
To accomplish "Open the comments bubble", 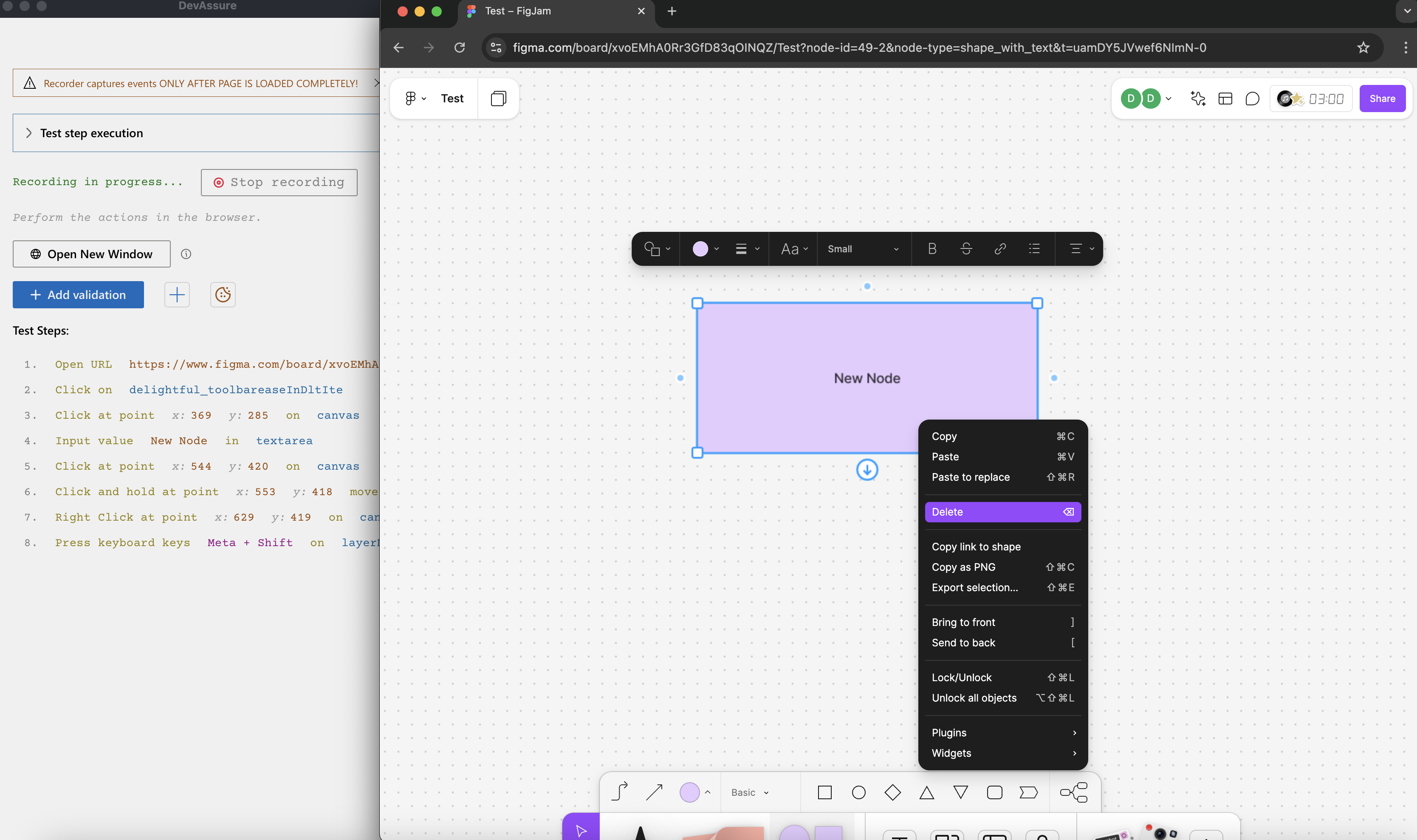I will click(x=1253, y=99).
